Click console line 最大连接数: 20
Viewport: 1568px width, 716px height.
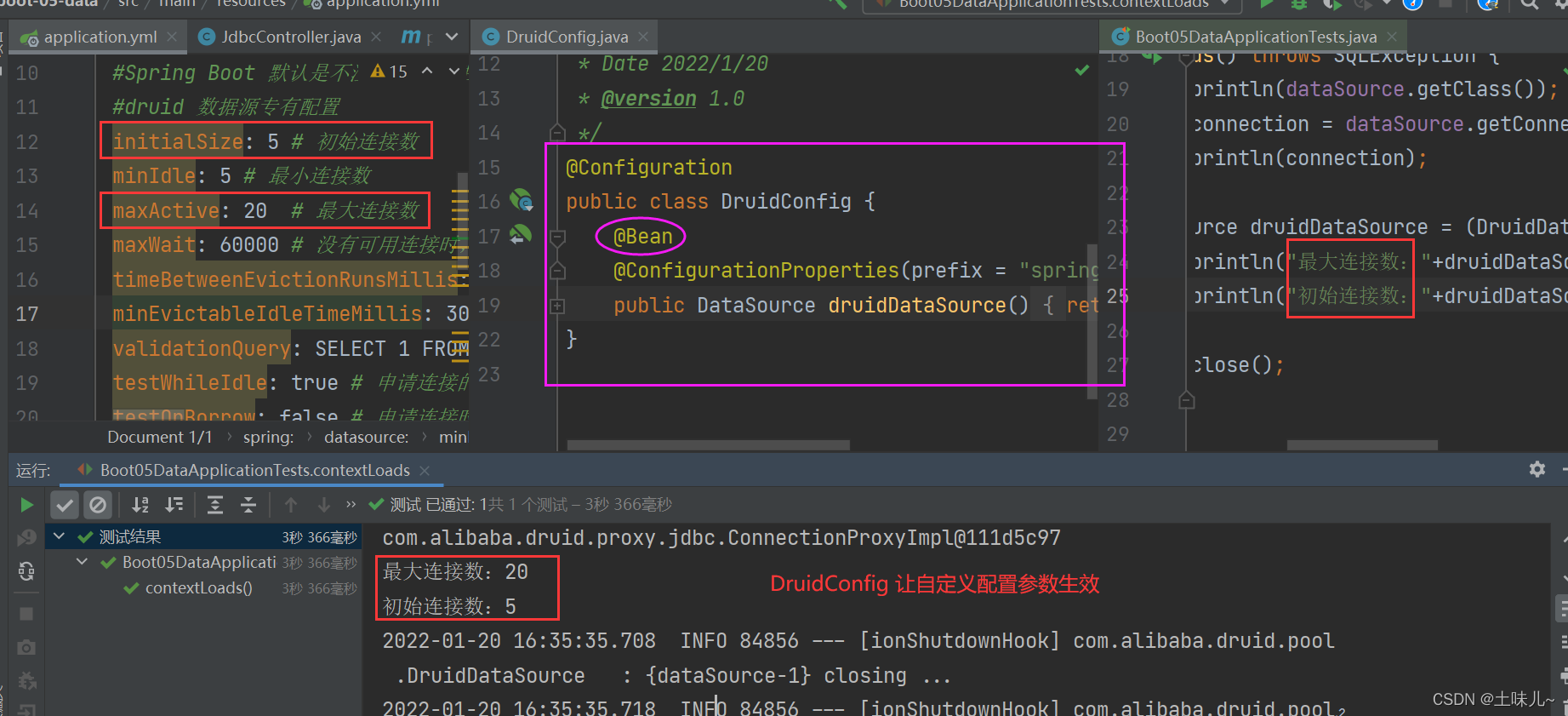click(x=455, y=572)
